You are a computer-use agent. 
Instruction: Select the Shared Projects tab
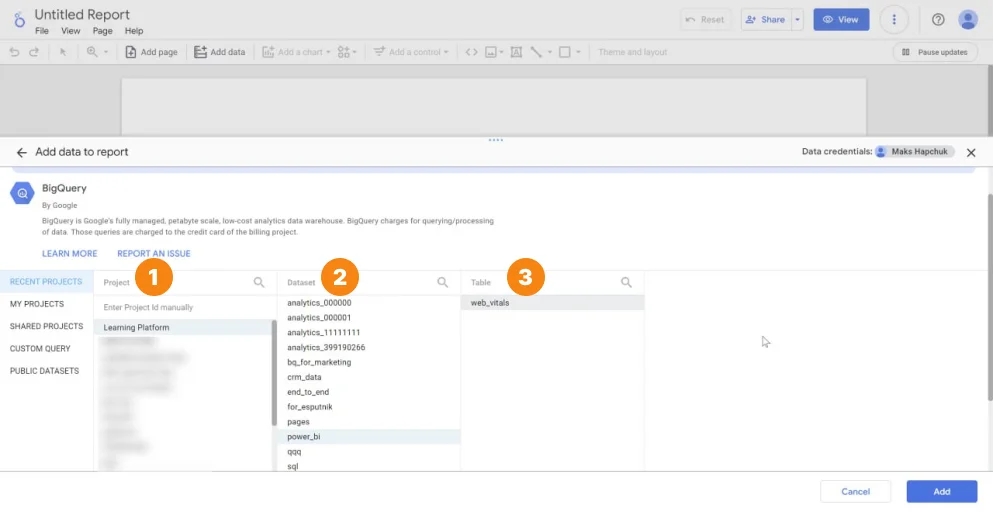click(46, 326)
